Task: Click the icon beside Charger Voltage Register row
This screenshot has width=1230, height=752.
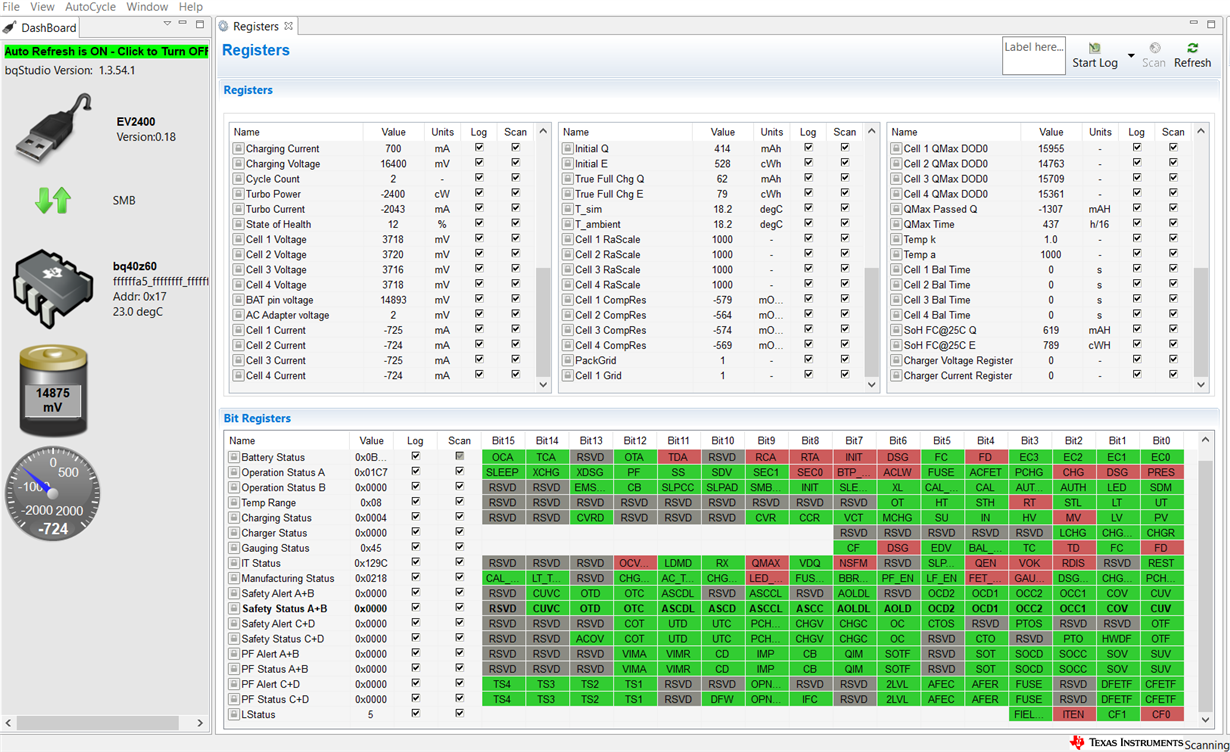Action: pyautogui.click(x=896, y=360)
